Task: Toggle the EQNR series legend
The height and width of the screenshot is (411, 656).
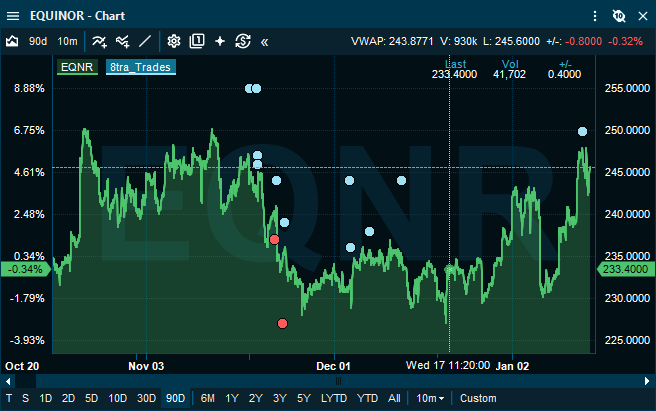Action: pyautogui.click(x=76, y=68)
